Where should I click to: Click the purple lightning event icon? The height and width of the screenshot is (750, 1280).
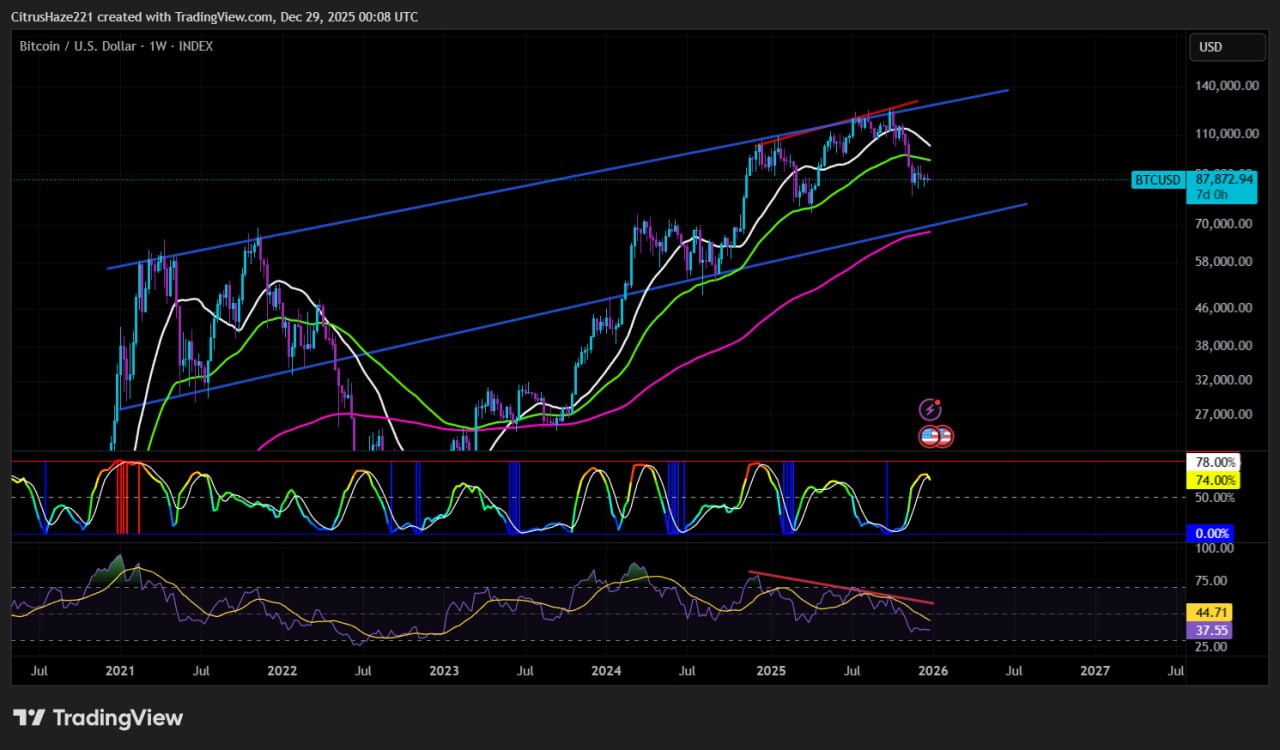[930, 409]
